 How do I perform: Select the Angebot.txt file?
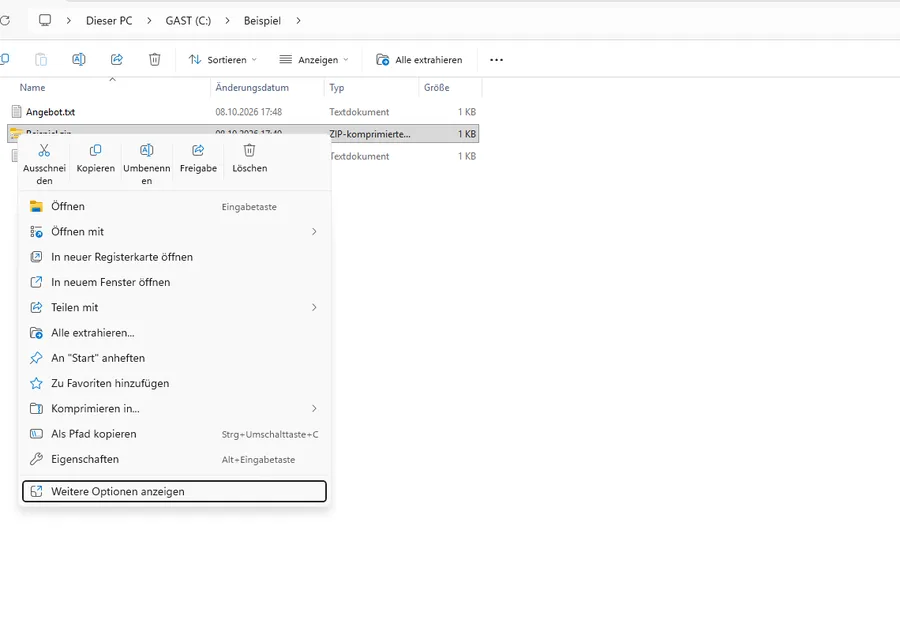pos(51,112)
